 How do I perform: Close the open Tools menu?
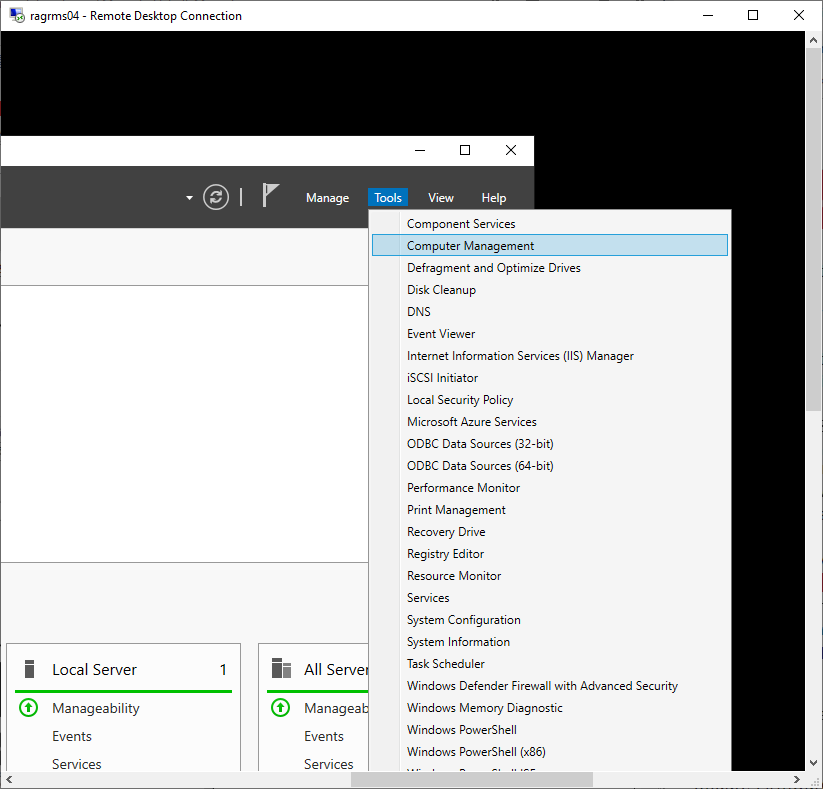coord(388,198)
